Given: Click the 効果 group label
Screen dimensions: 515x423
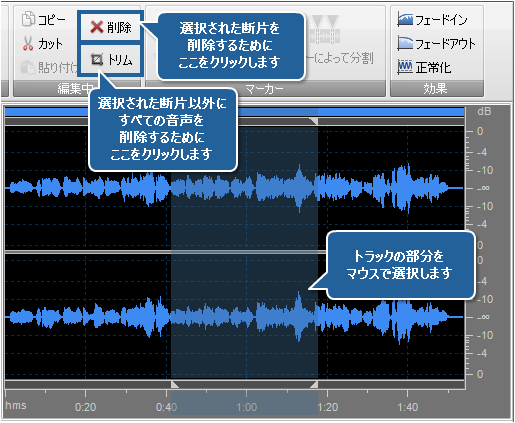Looking at the screenshot, I should click(435, 89).
